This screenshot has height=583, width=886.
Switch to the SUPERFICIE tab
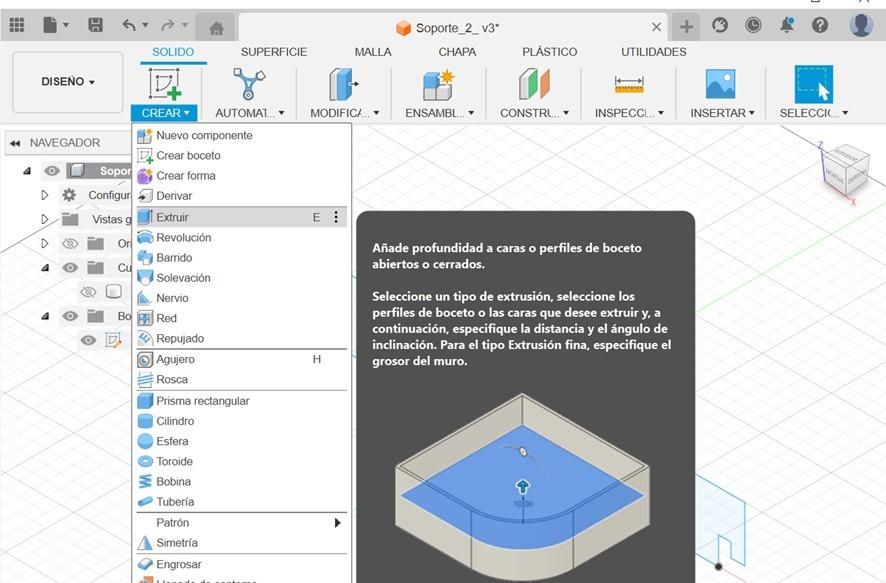click(273, 52)
